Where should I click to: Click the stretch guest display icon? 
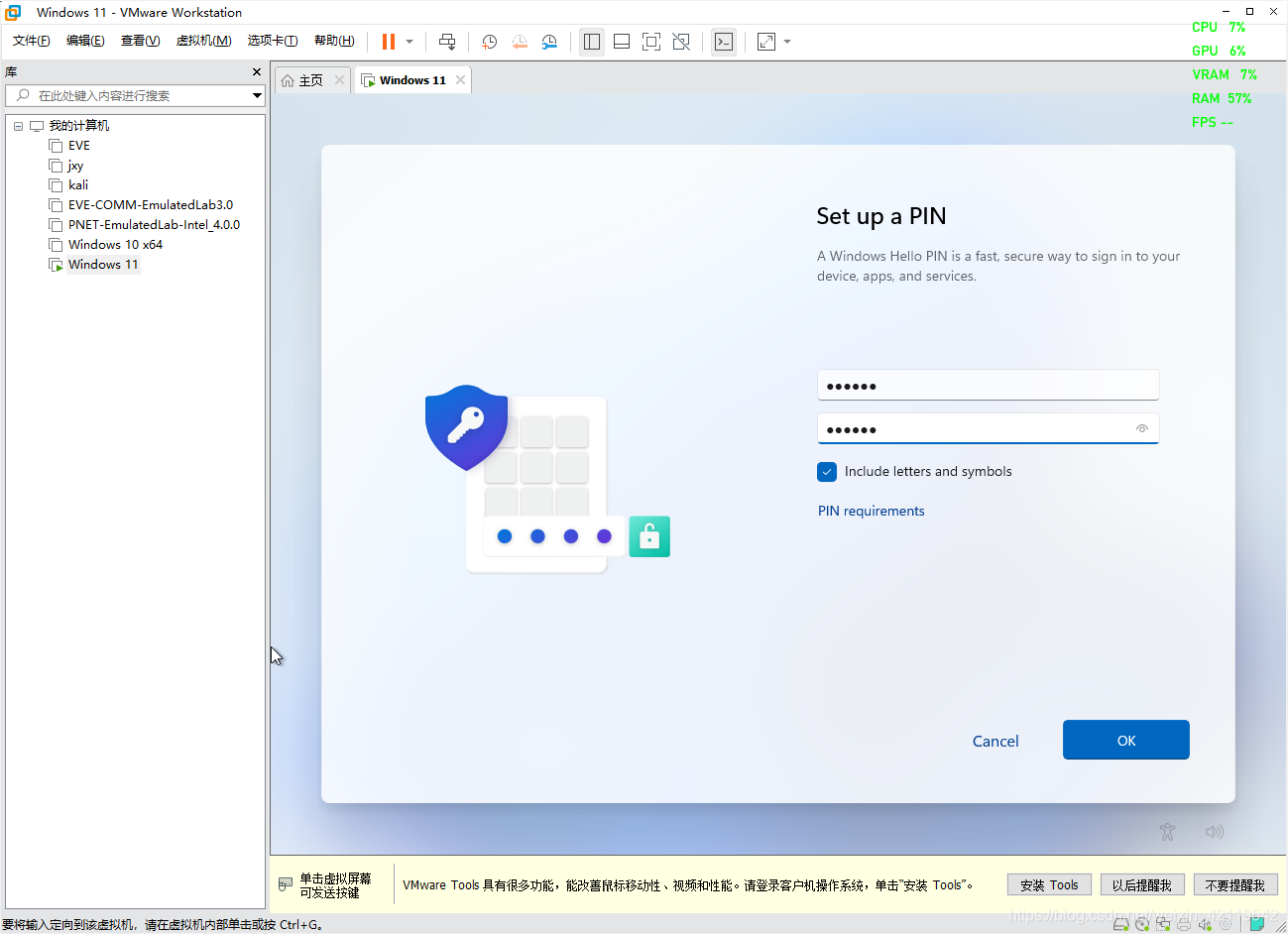pos(766,42)
